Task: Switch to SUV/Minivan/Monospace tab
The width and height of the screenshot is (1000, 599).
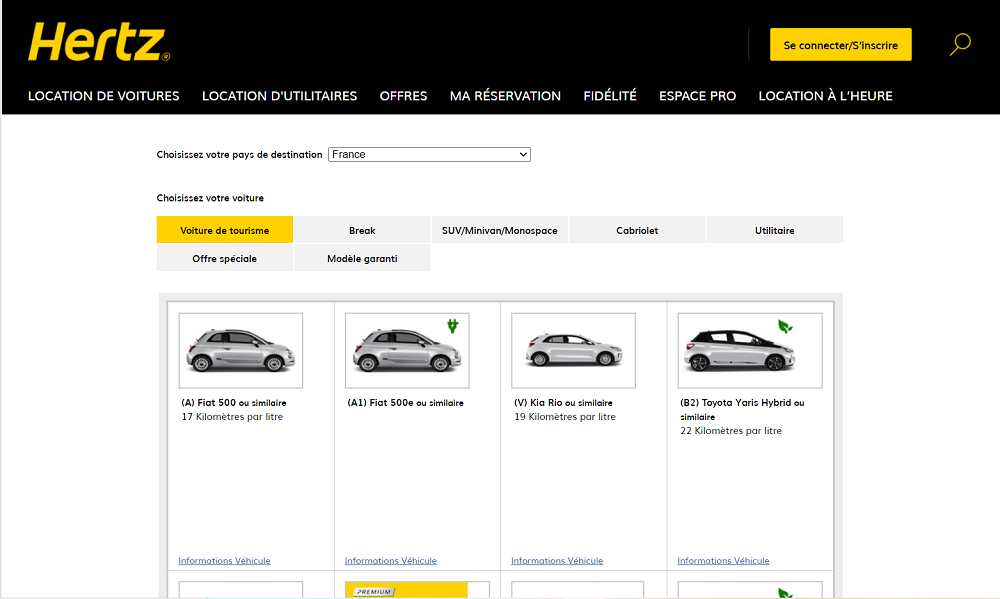Action: (x=499, y=230)
